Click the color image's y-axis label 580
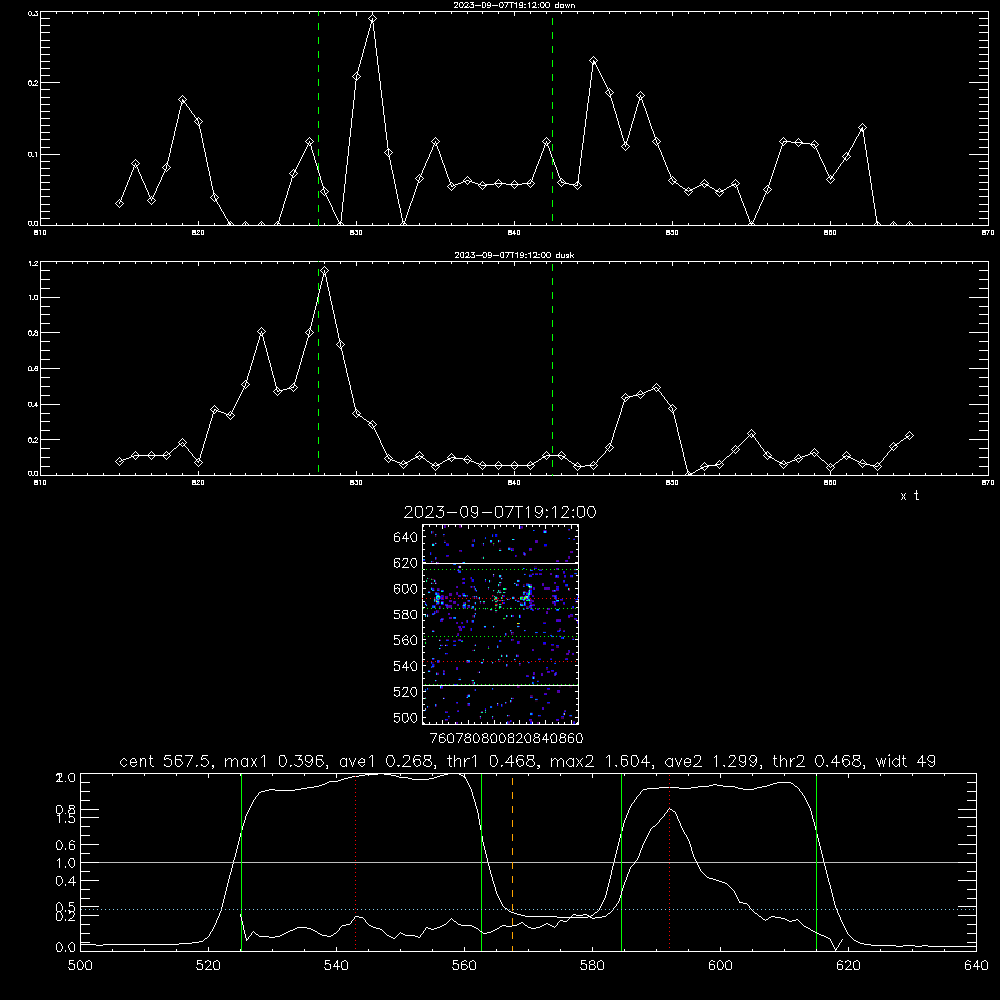 point(406,615)
